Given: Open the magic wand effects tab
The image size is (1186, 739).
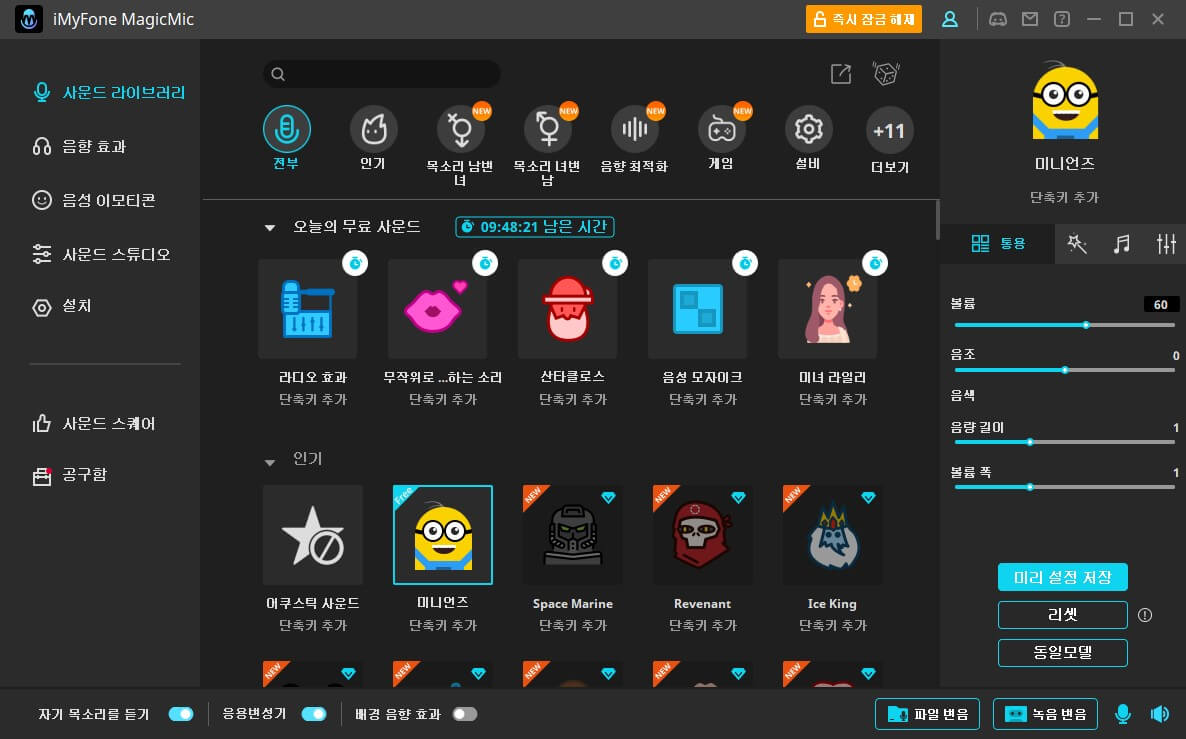Looking at the screenshot, I should click(x=1077, y=244).
